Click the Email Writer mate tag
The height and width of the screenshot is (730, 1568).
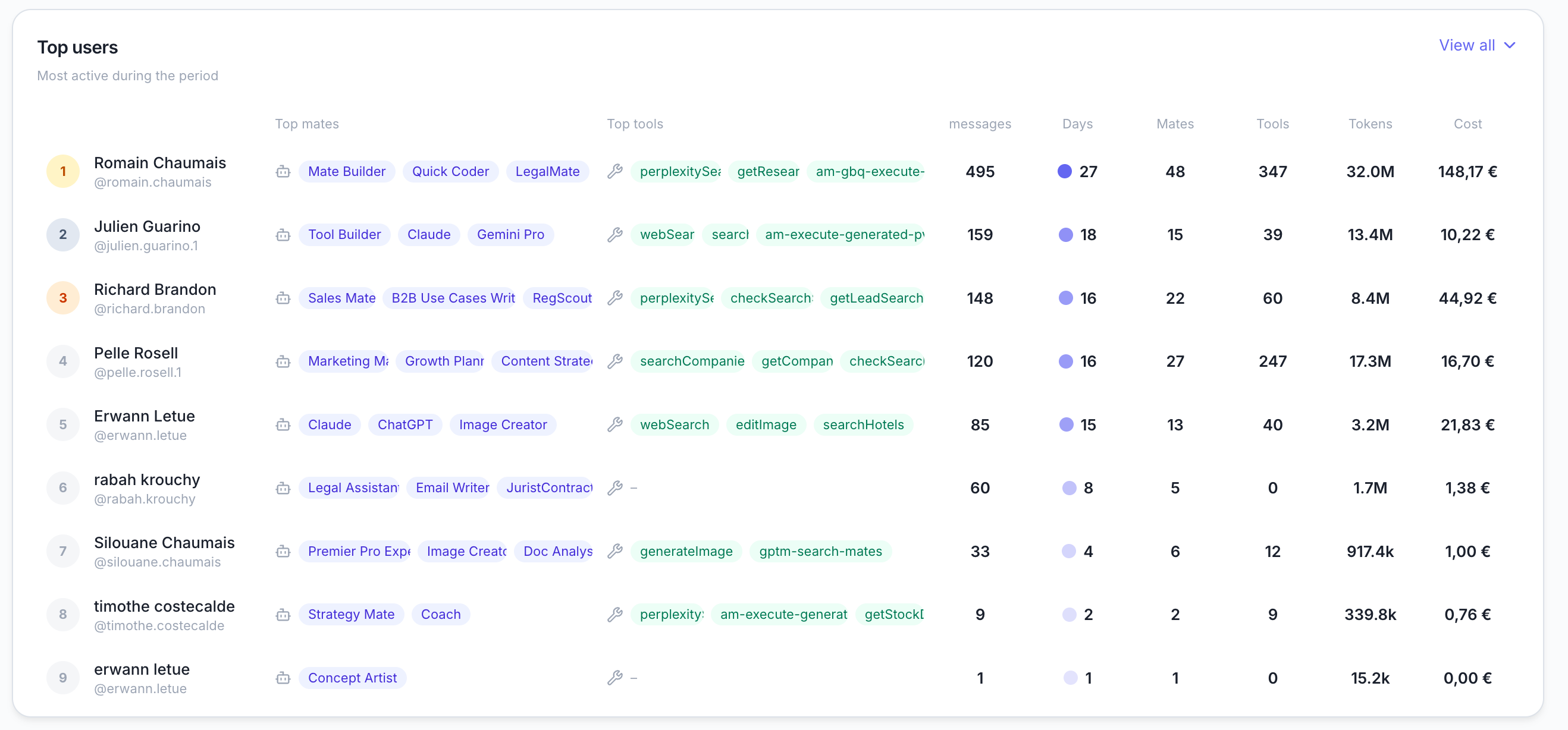(x=448, y=488)
